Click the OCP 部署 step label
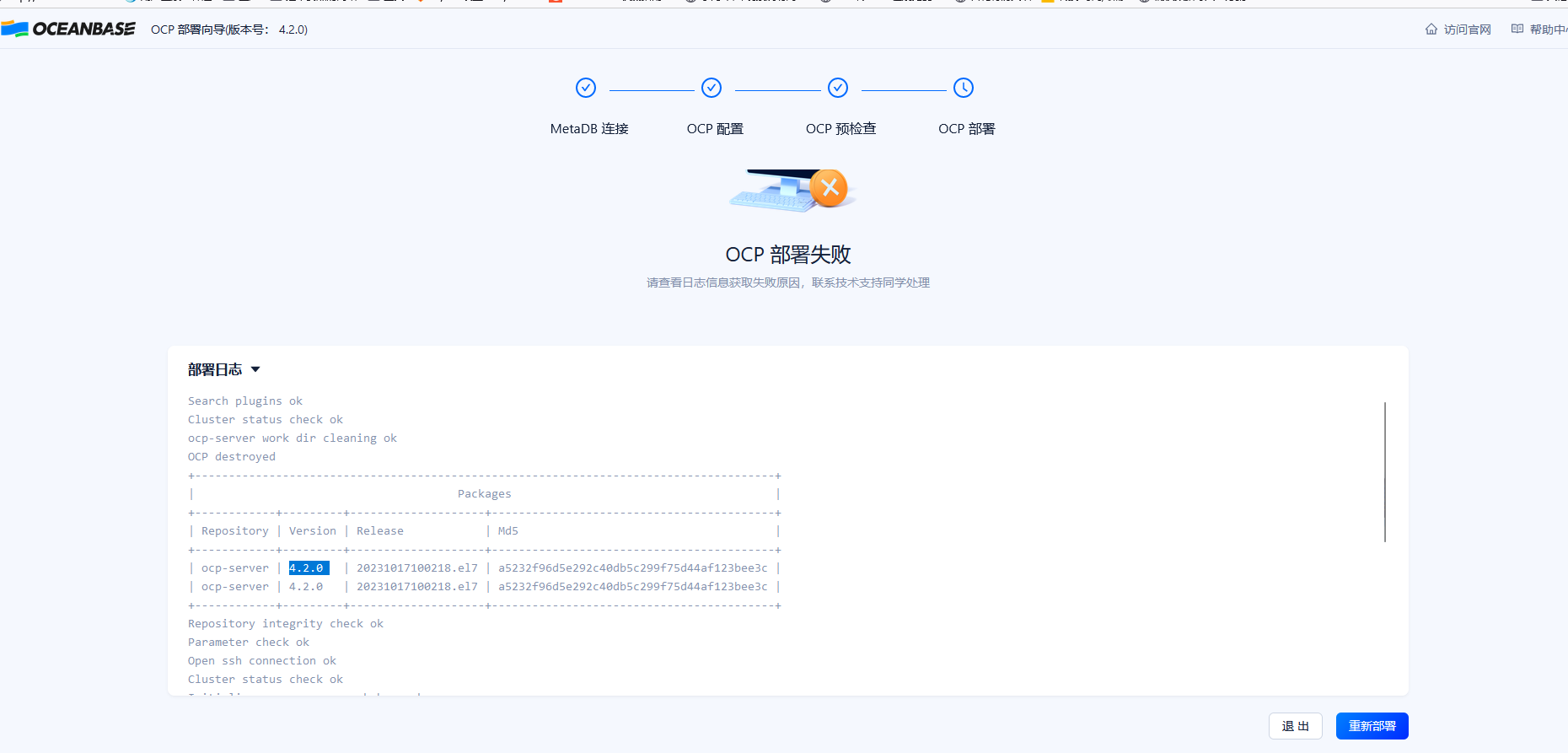 click(x=967, y=129)
